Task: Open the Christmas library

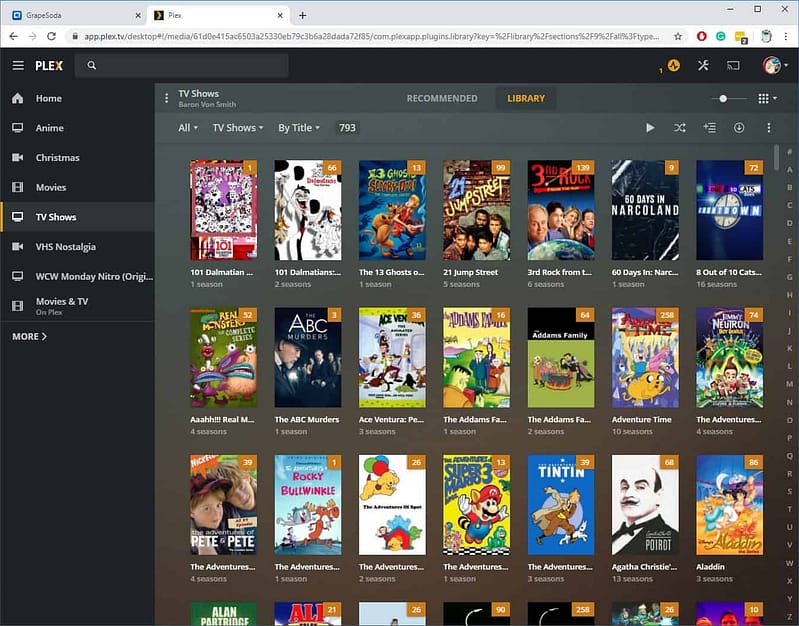Action: [x=77, y=158]
